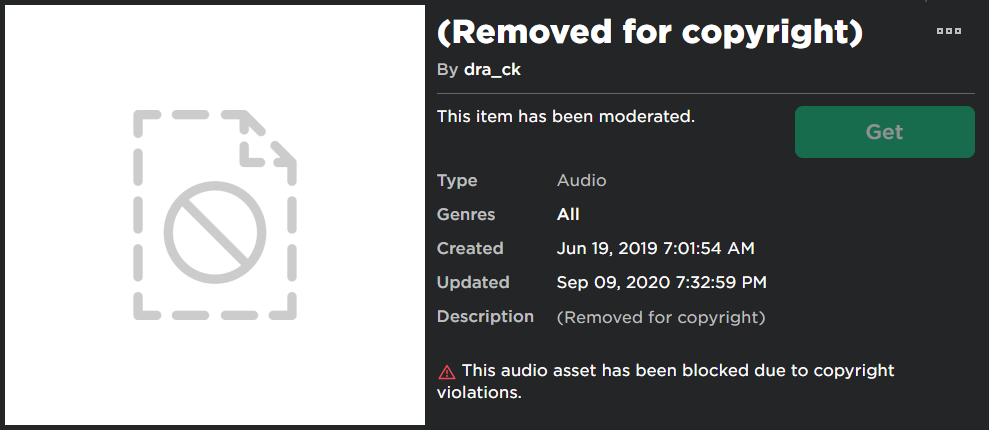The width and height of the screenshot is (989, 430).
Task: Click the red warning triangle icon
Action: (x=446, y=372)
